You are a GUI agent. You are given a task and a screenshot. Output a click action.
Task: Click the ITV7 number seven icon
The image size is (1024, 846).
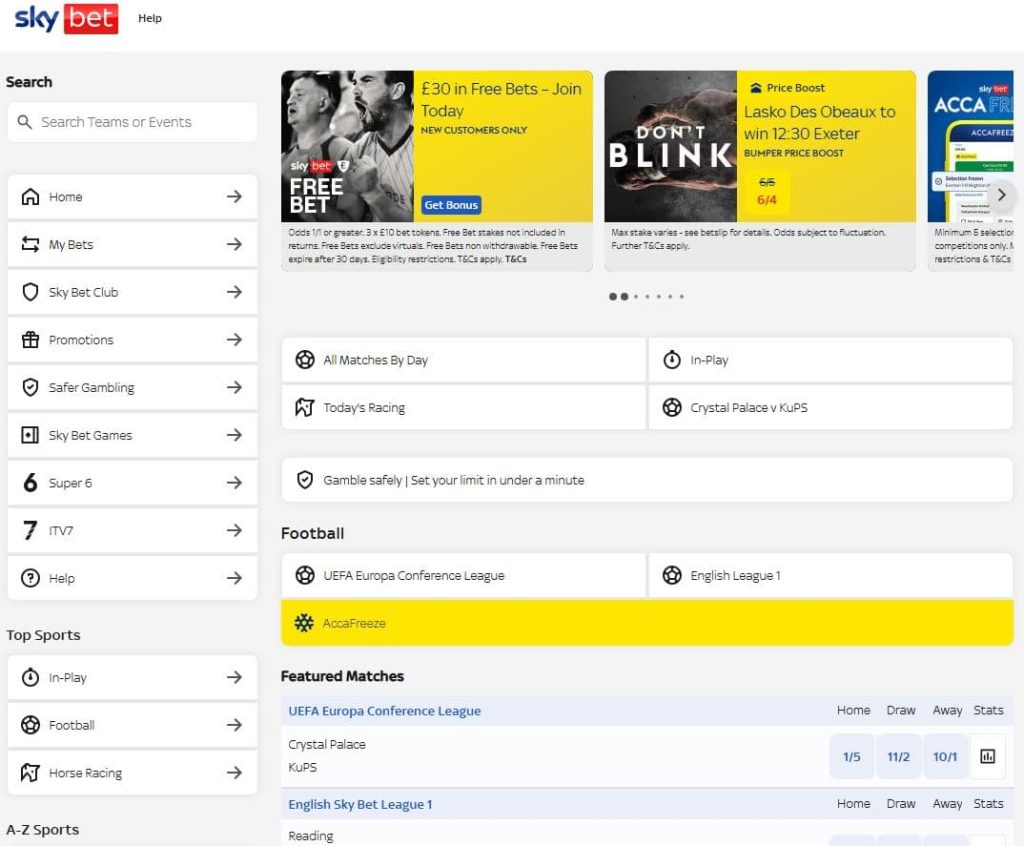pyautogui.click(x=30, y=531)
